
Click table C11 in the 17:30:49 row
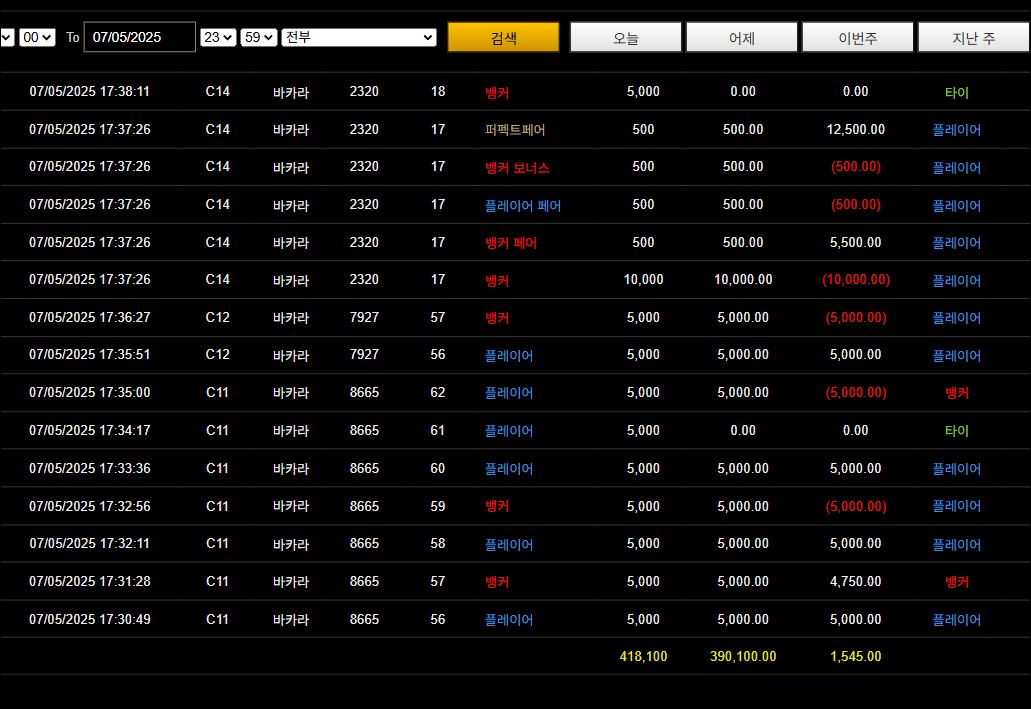coord(217,620)
